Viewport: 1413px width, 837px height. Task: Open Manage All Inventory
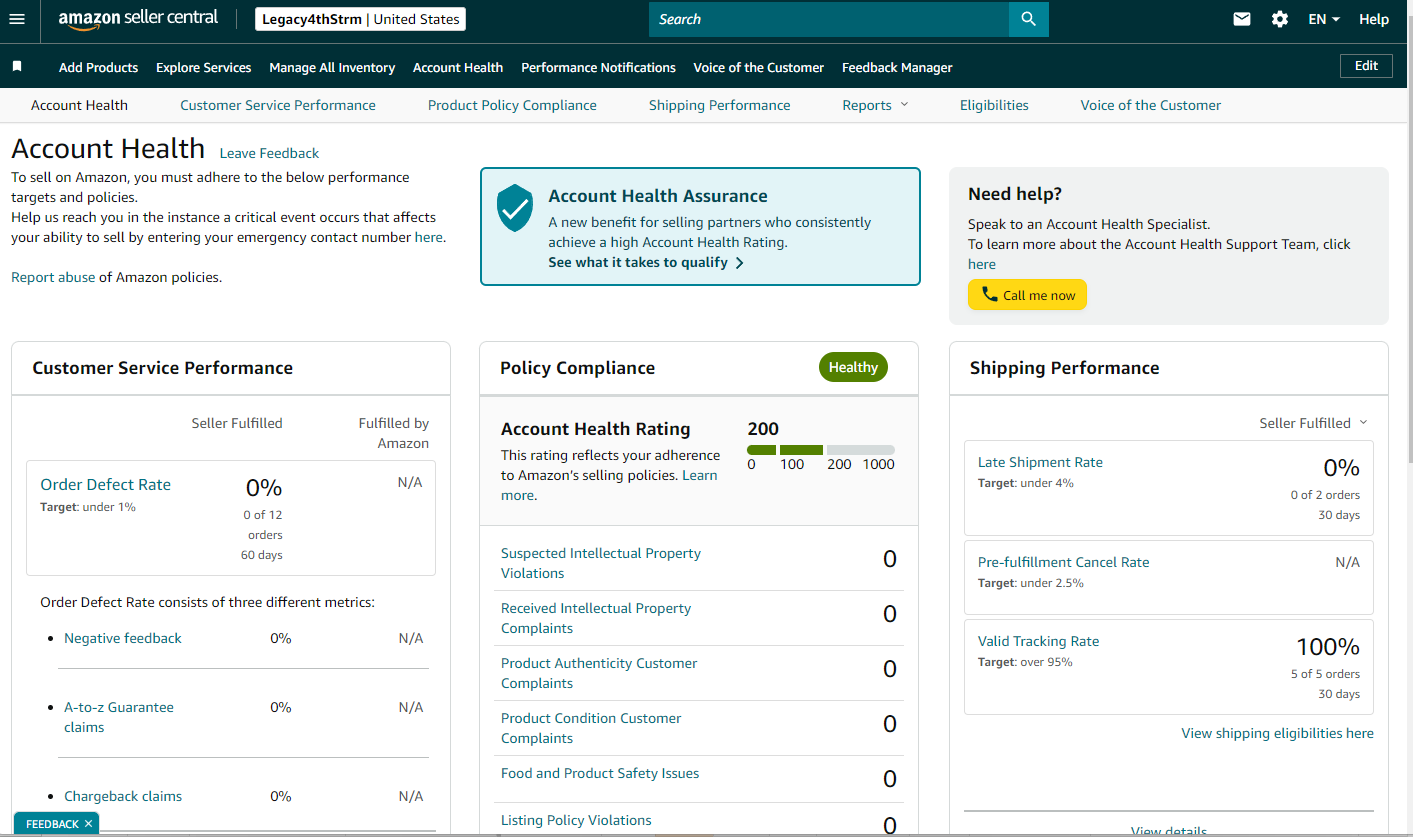332,67
